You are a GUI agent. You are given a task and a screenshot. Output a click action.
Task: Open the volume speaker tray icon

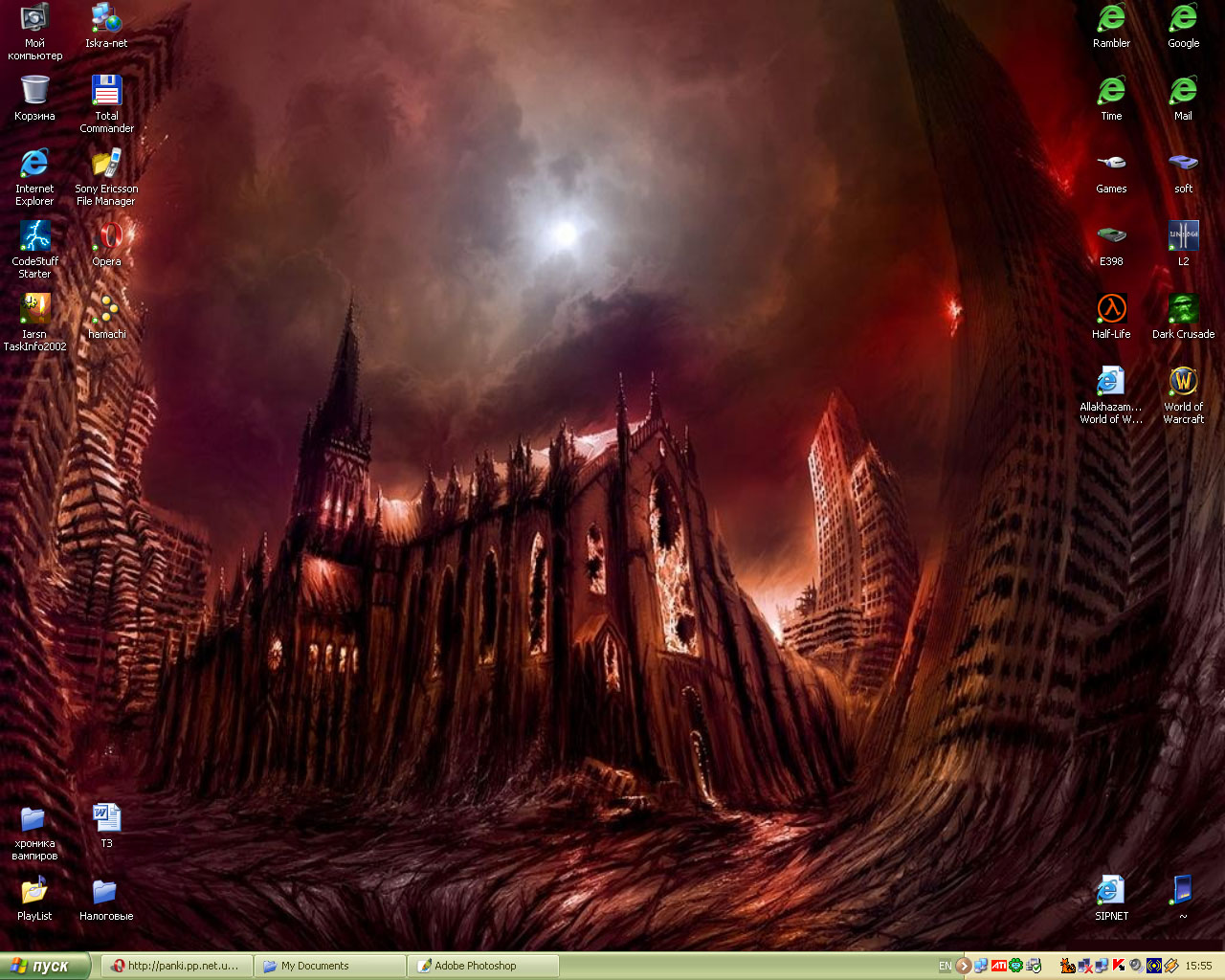tap(1136, 966)
